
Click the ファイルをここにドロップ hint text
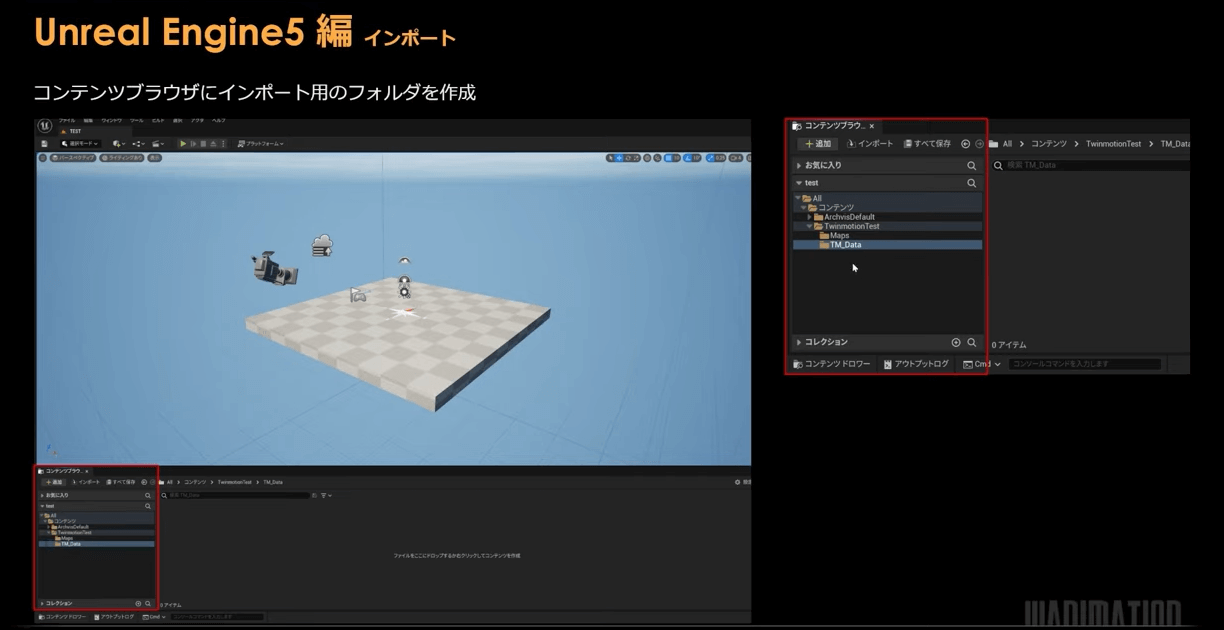(457, 555)
